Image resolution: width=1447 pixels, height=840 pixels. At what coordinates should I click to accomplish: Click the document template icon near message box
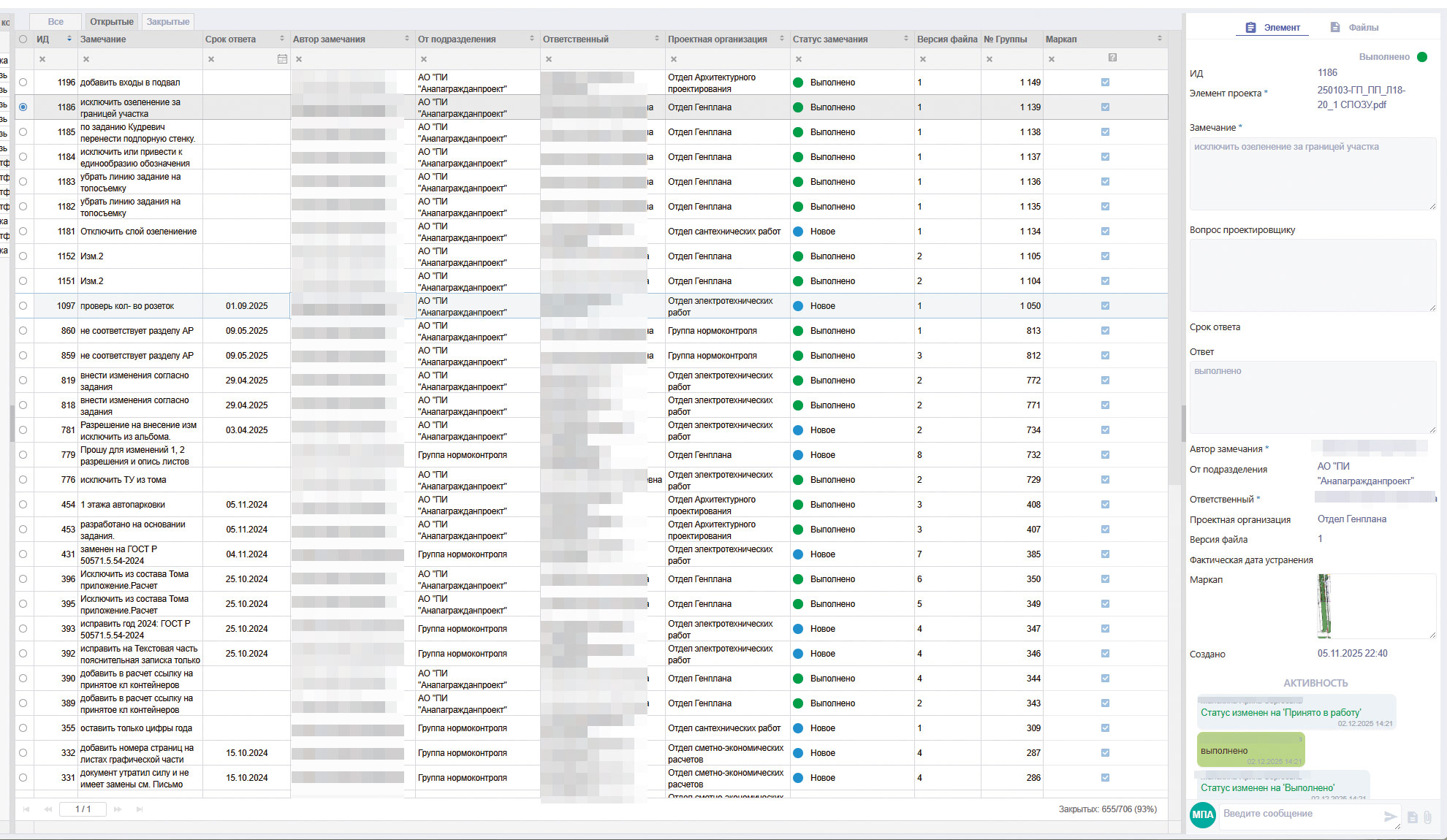(x=1412, y=817)
